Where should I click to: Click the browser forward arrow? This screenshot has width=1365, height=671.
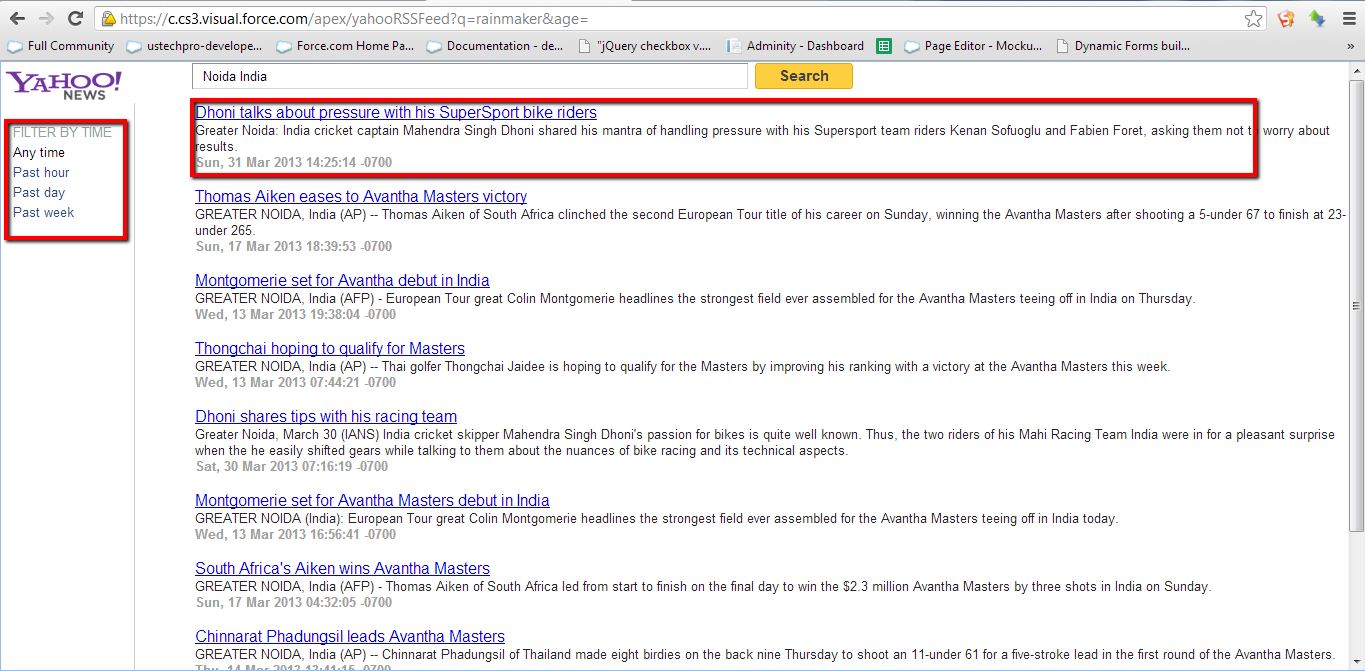click(46, 18)
